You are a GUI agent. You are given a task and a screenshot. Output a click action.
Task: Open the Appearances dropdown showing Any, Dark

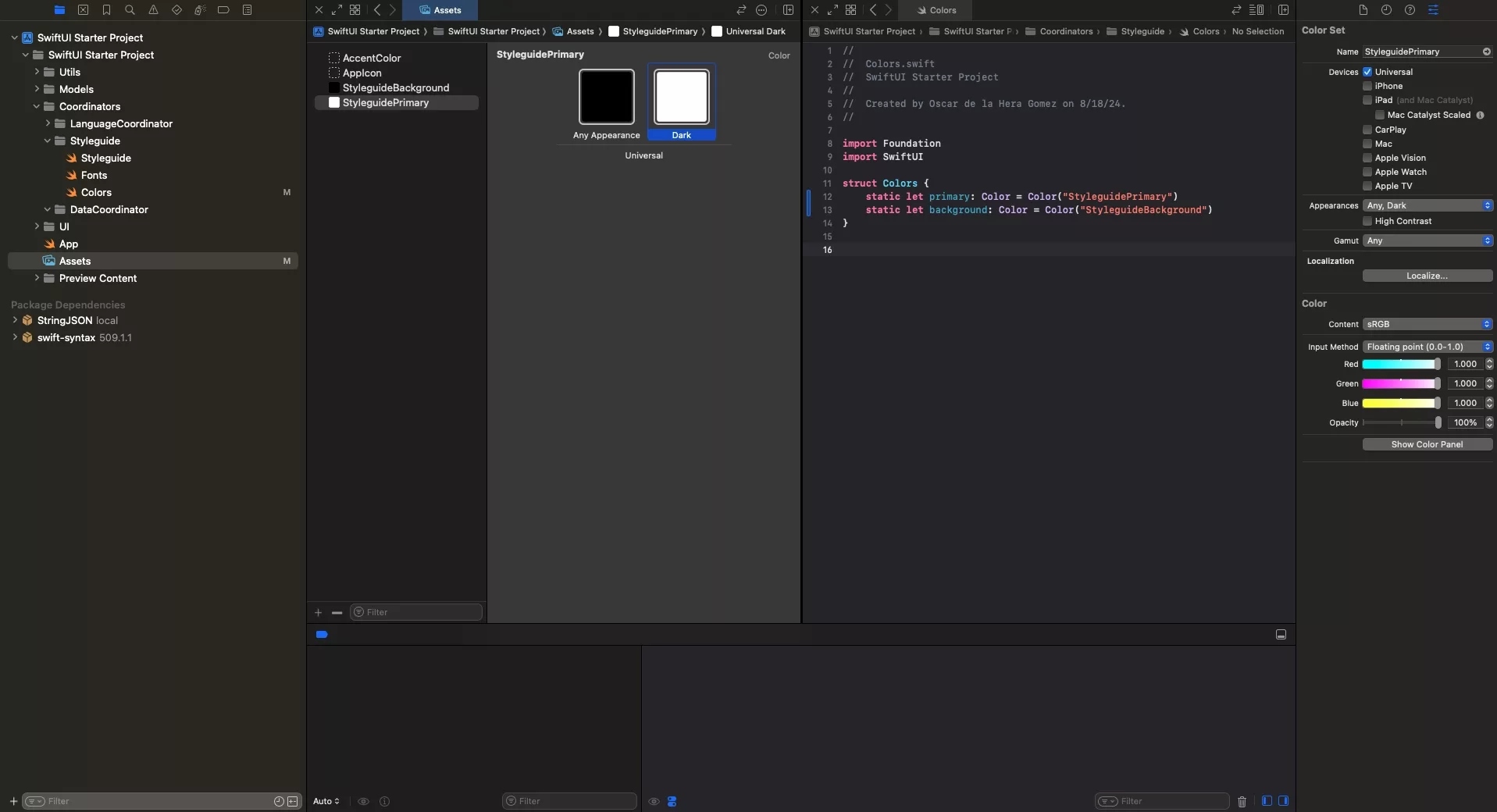1427,205
